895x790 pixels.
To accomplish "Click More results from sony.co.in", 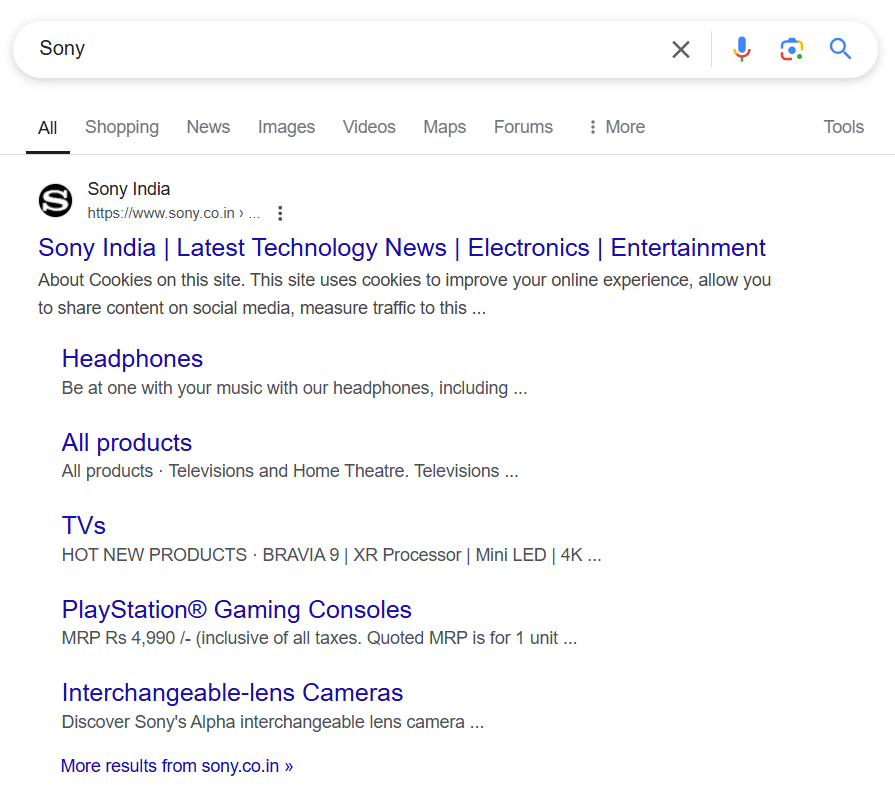I will point(177,766).
